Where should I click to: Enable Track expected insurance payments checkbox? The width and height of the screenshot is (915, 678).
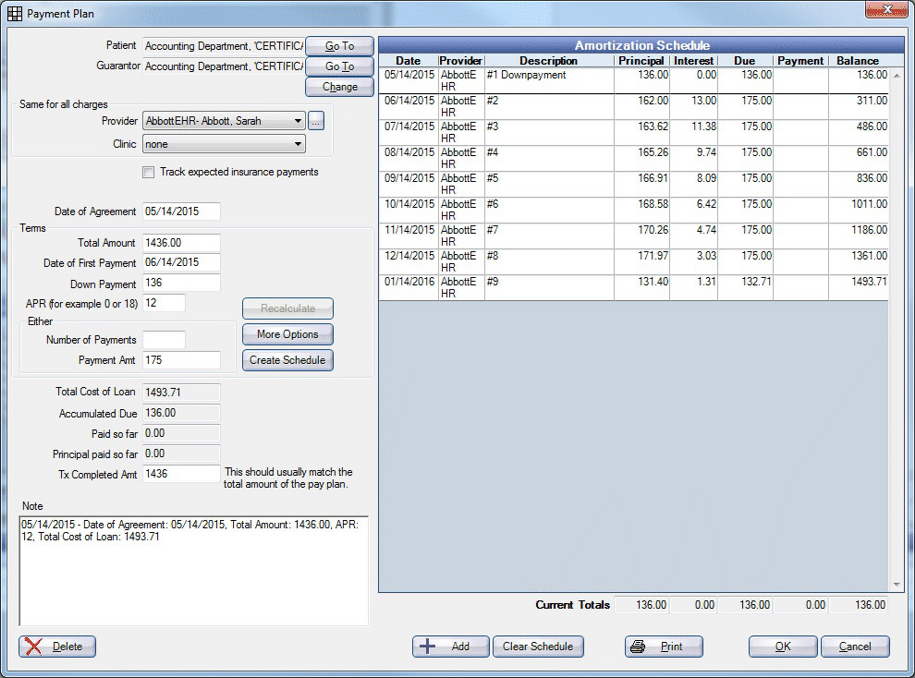click(x=149, y=172)
